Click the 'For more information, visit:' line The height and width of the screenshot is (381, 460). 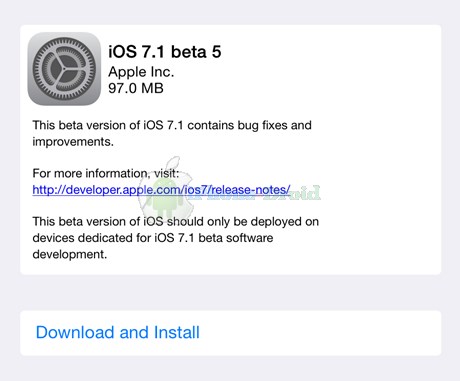(x=106, y=173)
